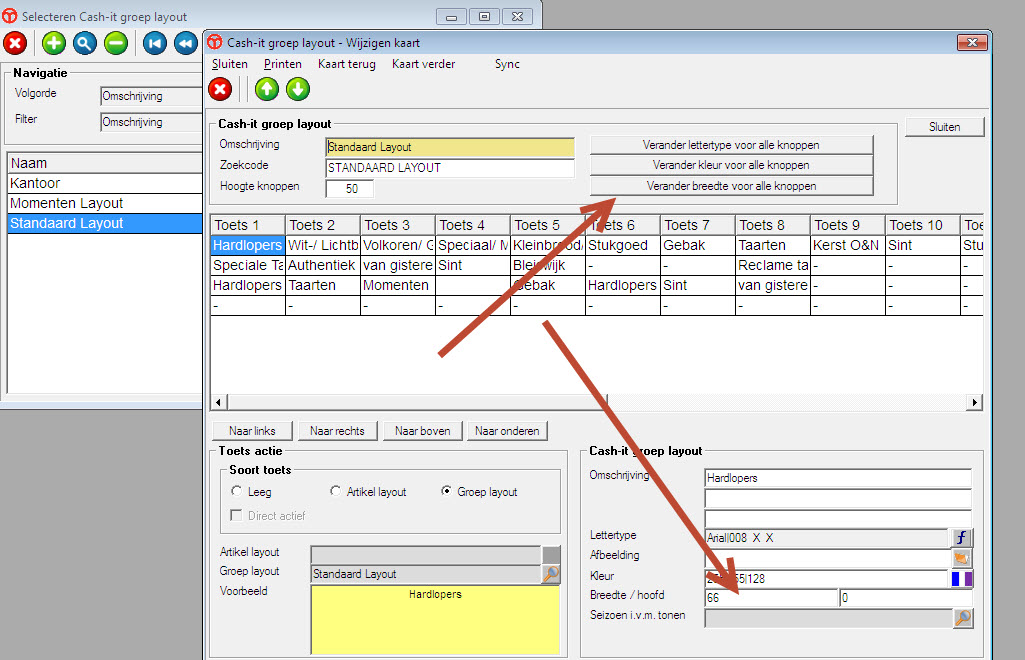Click the Lettertype field showing Arial|008
This screenshot has width=1025, height=660.
pyautogui.click(x=827, y=538)
